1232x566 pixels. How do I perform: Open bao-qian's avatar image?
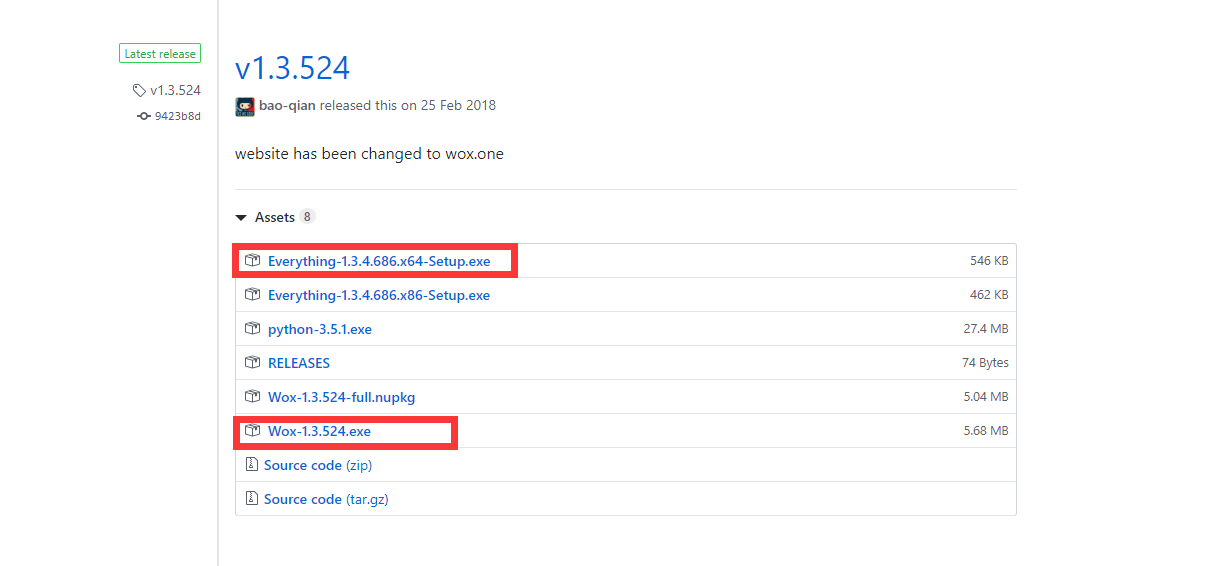point(245,106)
